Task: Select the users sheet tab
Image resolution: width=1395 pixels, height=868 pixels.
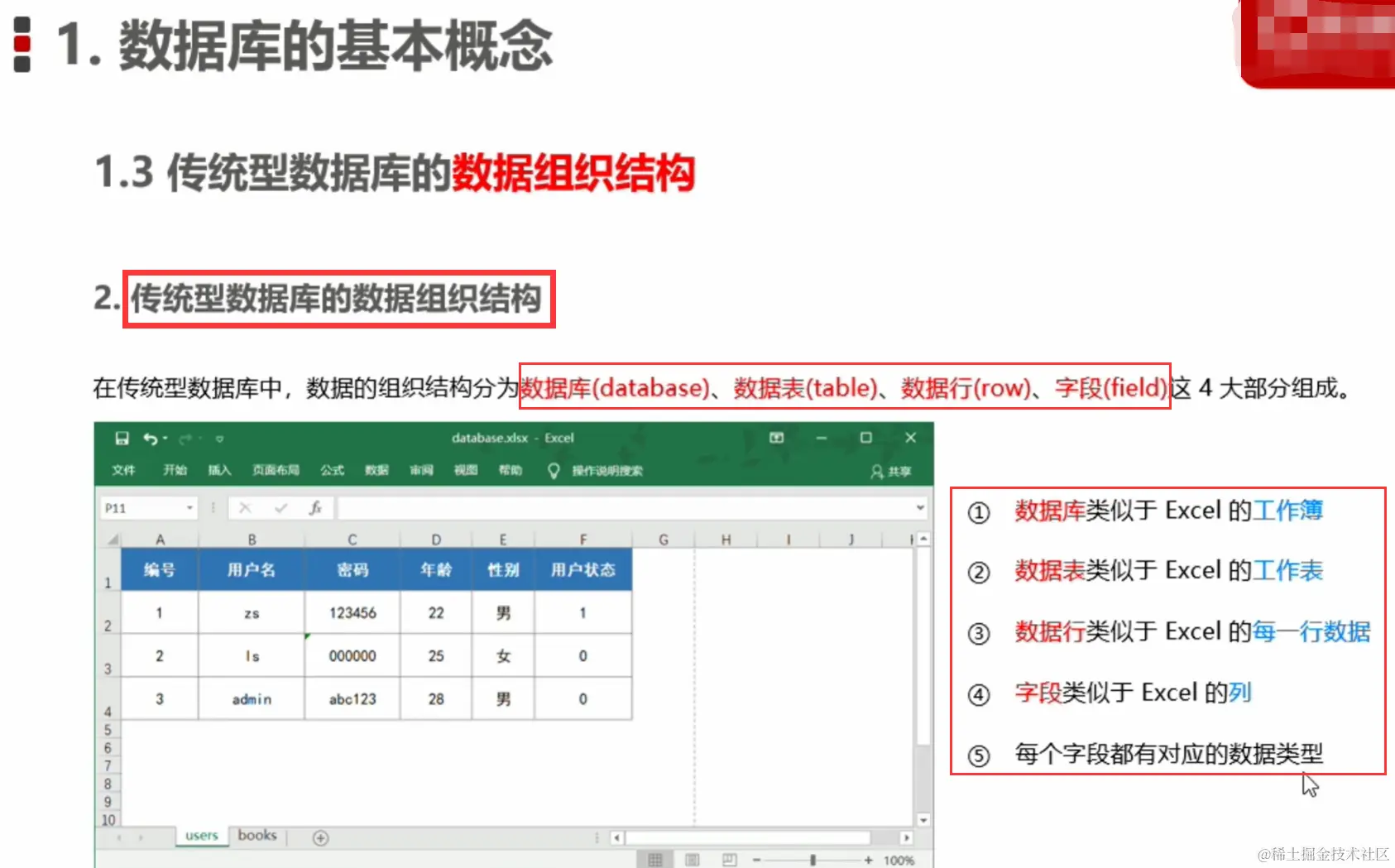Action: coord(201,836)
